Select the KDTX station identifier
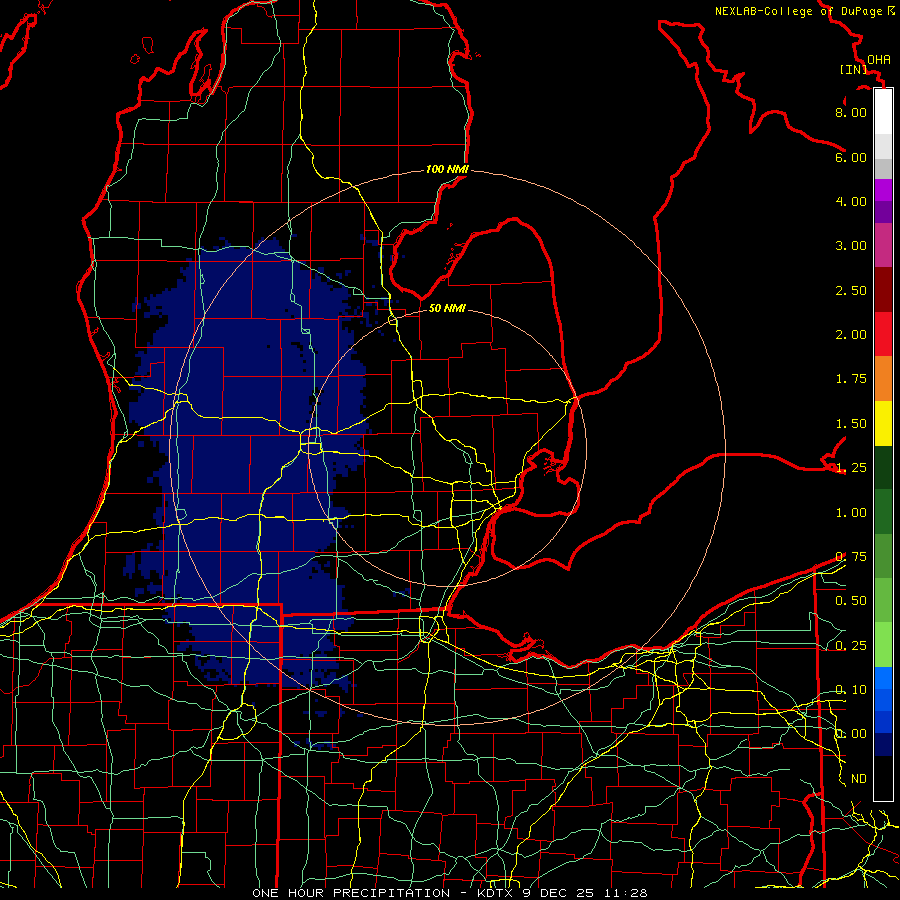900x900 pixels. 496,893
